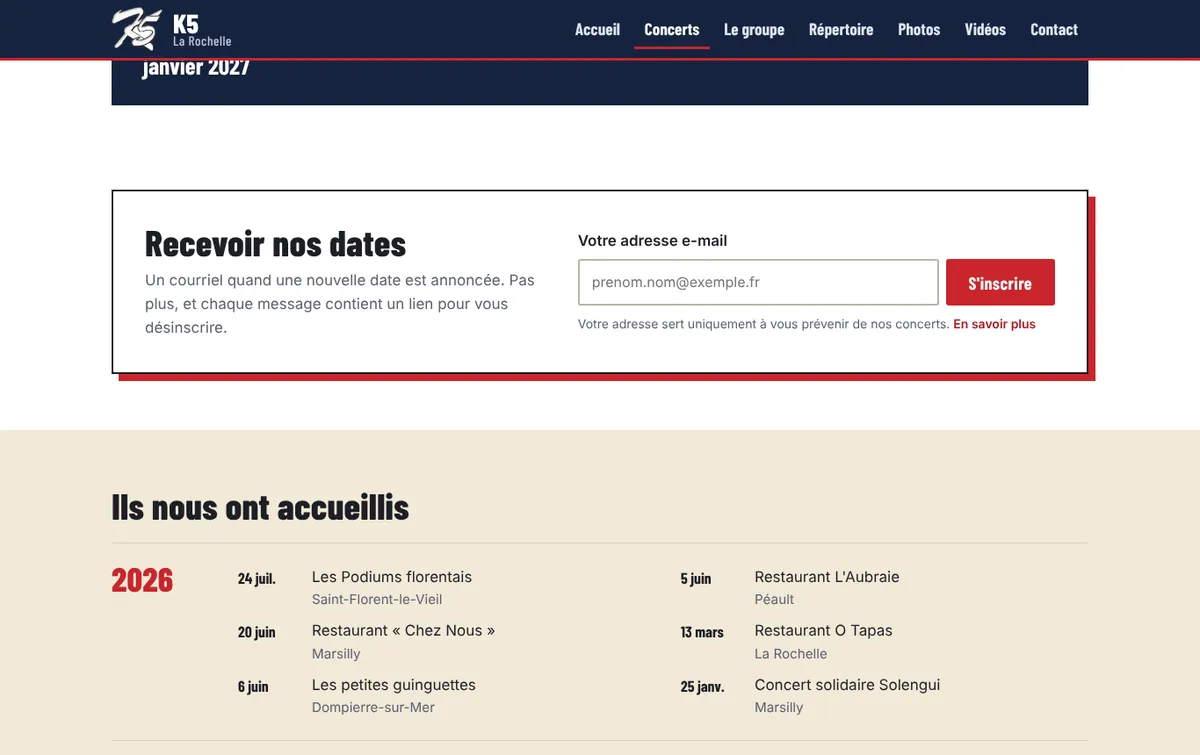
Task: Click the 24 juil. date
Action: click(256, 578)
